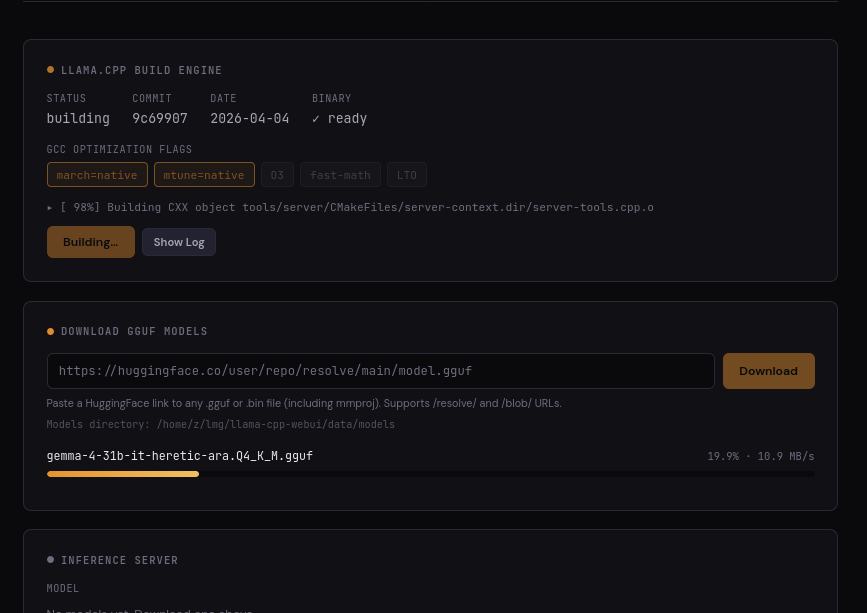Expand the build progress line triangle
867x613 pixels.
point(50,208)
